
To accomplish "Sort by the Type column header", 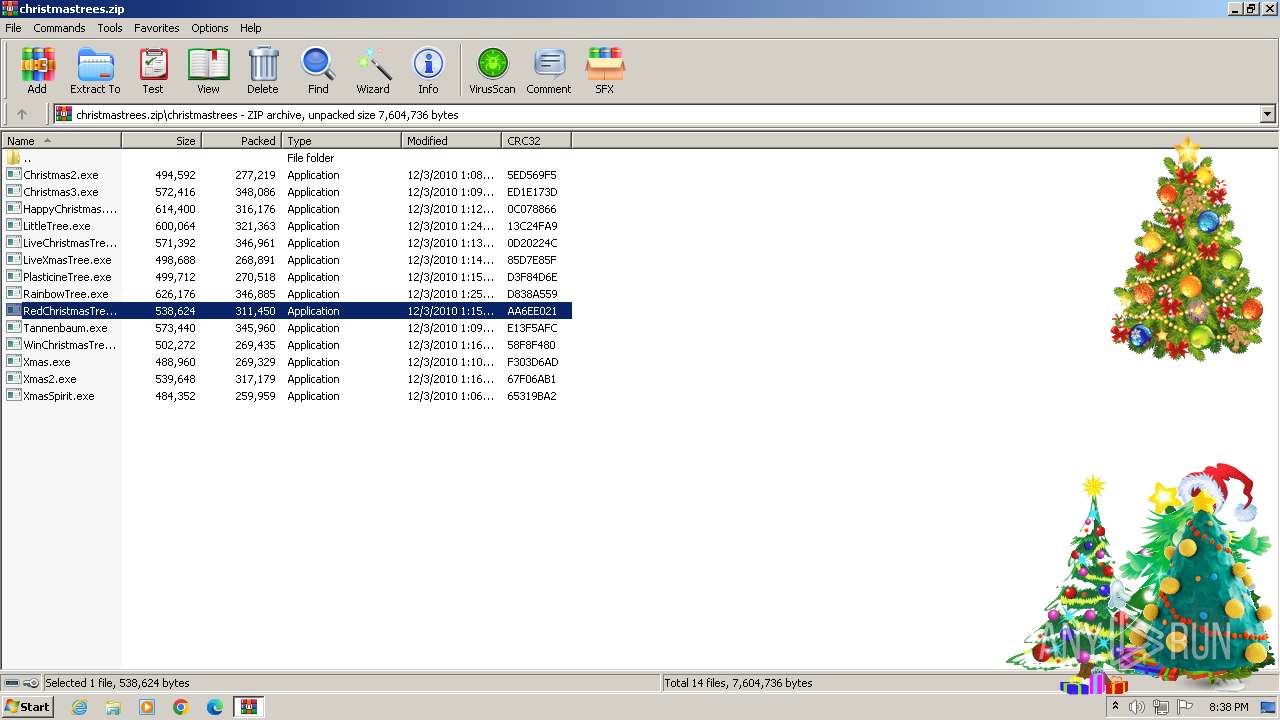I will coord(341,141).
